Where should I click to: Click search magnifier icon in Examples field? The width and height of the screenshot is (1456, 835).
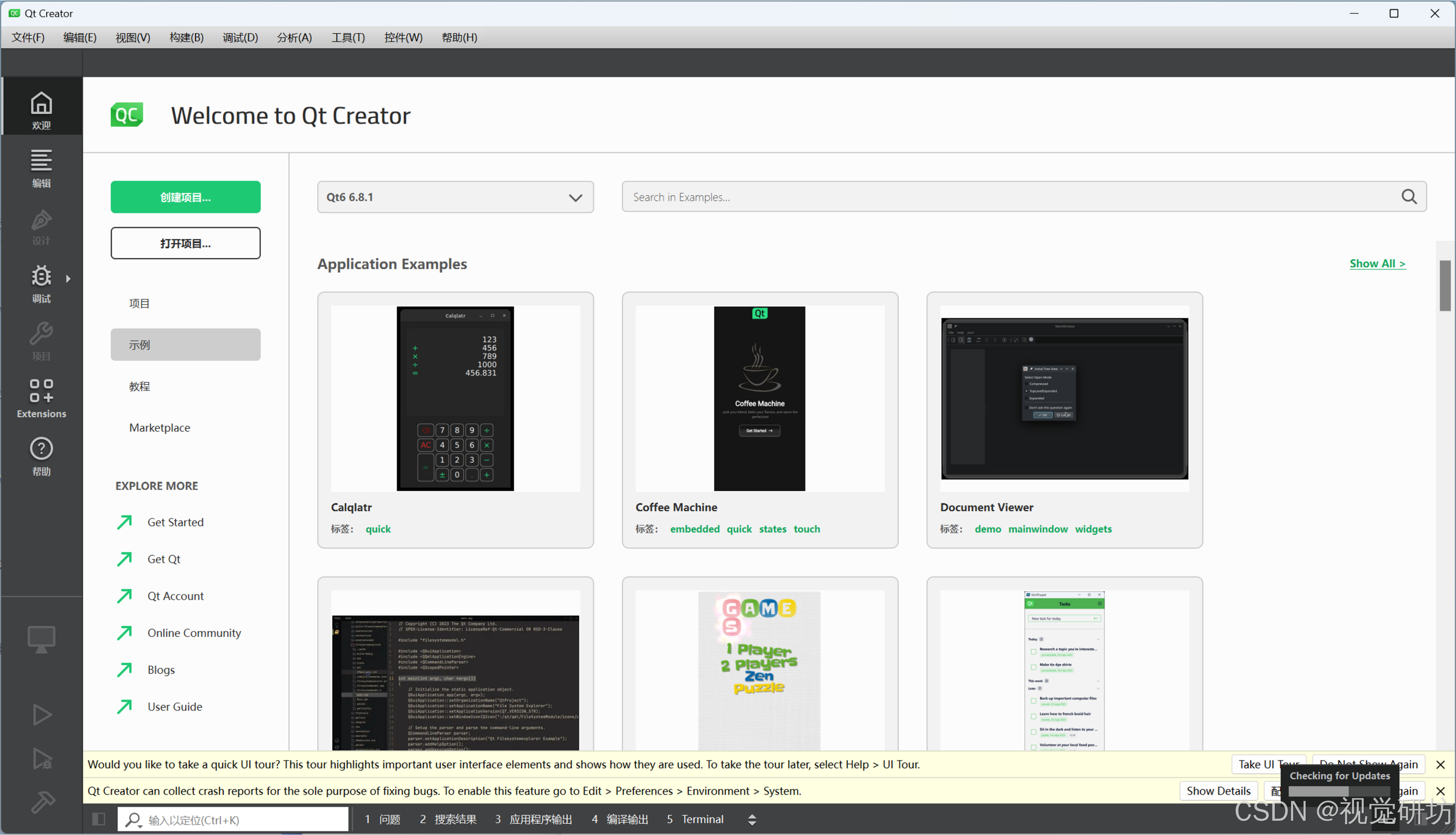1409,197
